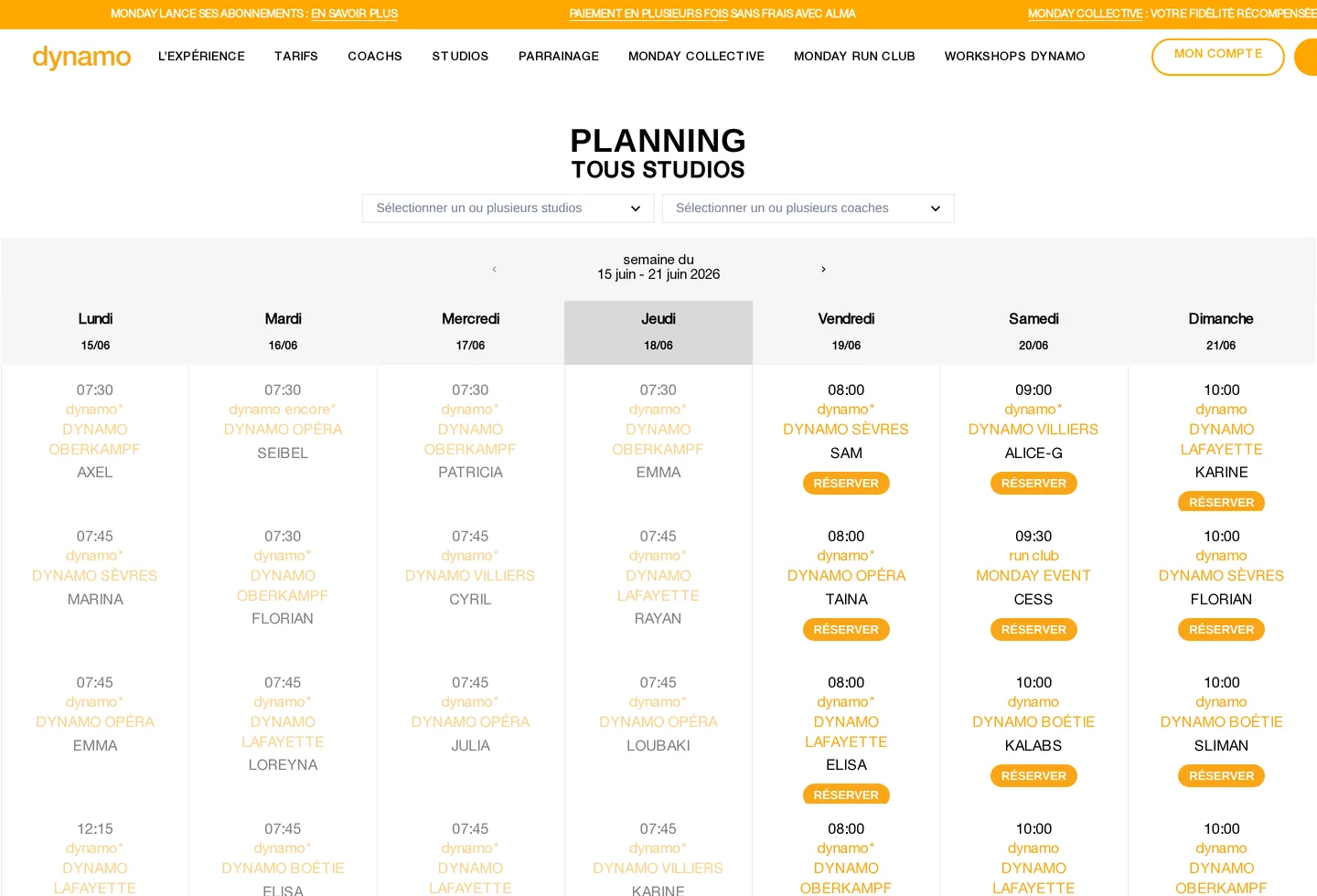Click 'DYNAMO OPÉRA' in TAINA's Friday class
Image resolution: width=1317 pixels, height=896 pixels.
(x=846, y=576)
